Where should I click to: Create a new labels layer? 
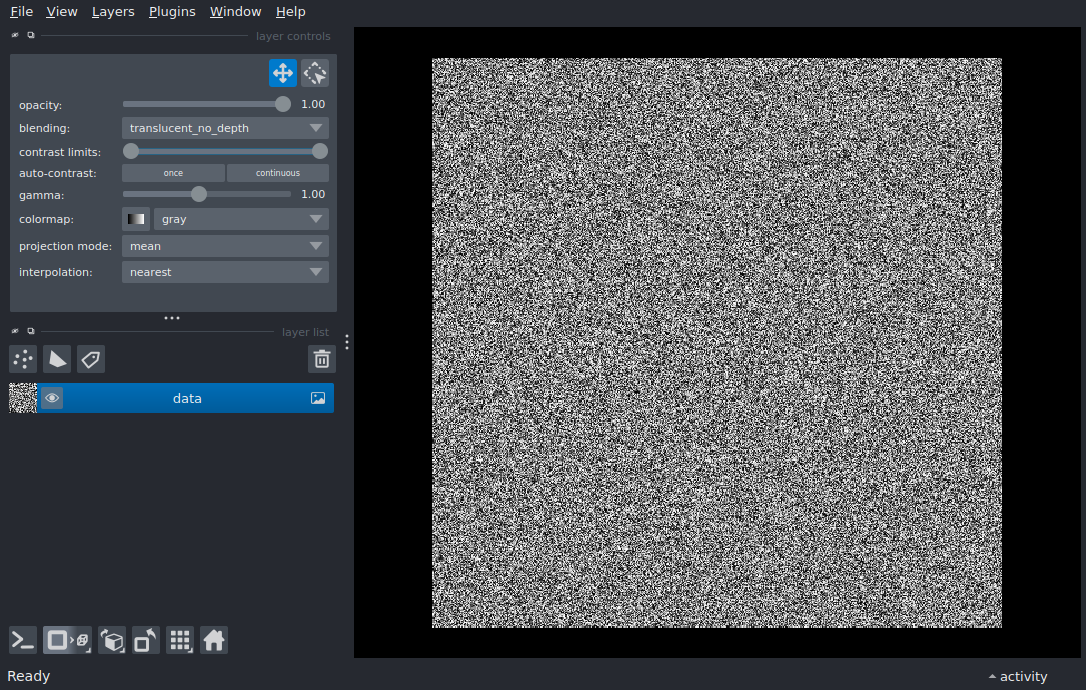point(91,359)
